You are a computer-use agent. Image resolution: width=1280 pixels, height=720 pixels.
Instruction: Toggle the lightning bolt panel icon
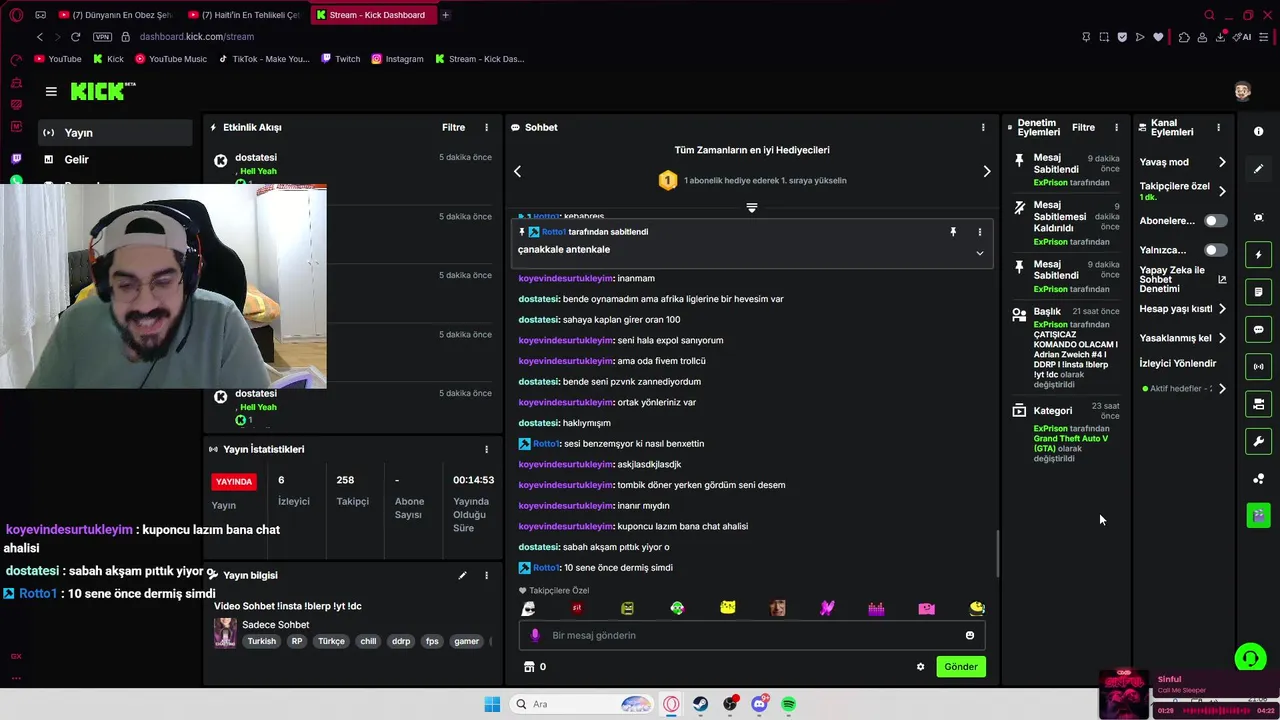pos(1258,255)
